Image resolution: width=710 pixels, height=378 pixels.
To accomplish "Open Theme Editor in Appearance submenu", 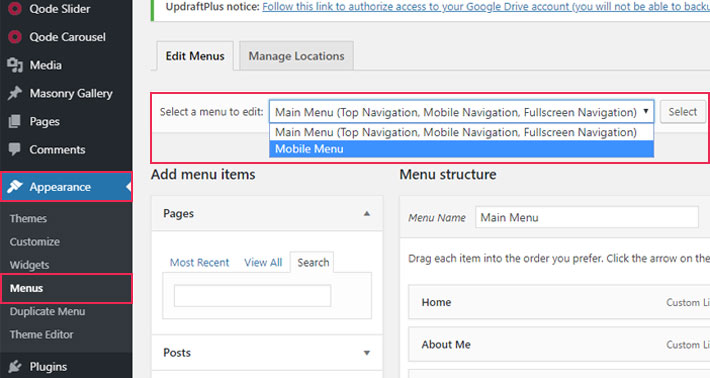I will tap(42, 335).
